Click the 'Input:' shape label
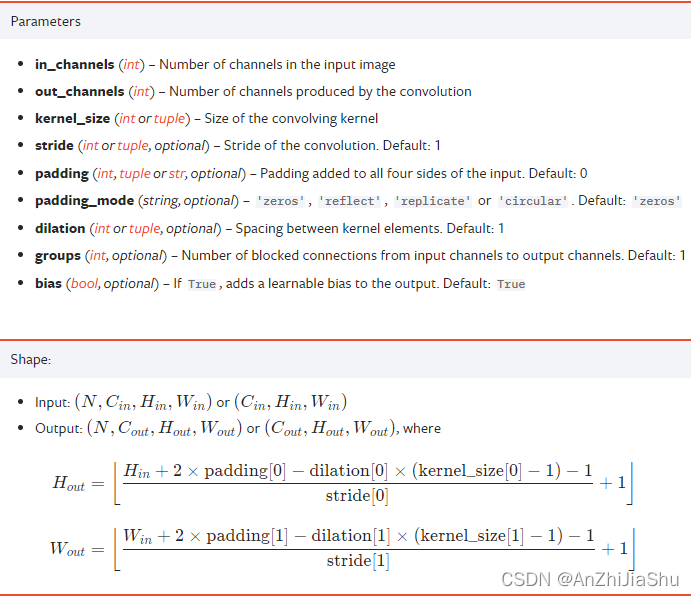The height and width of the screenshot is (596, 694). (53, 403)
